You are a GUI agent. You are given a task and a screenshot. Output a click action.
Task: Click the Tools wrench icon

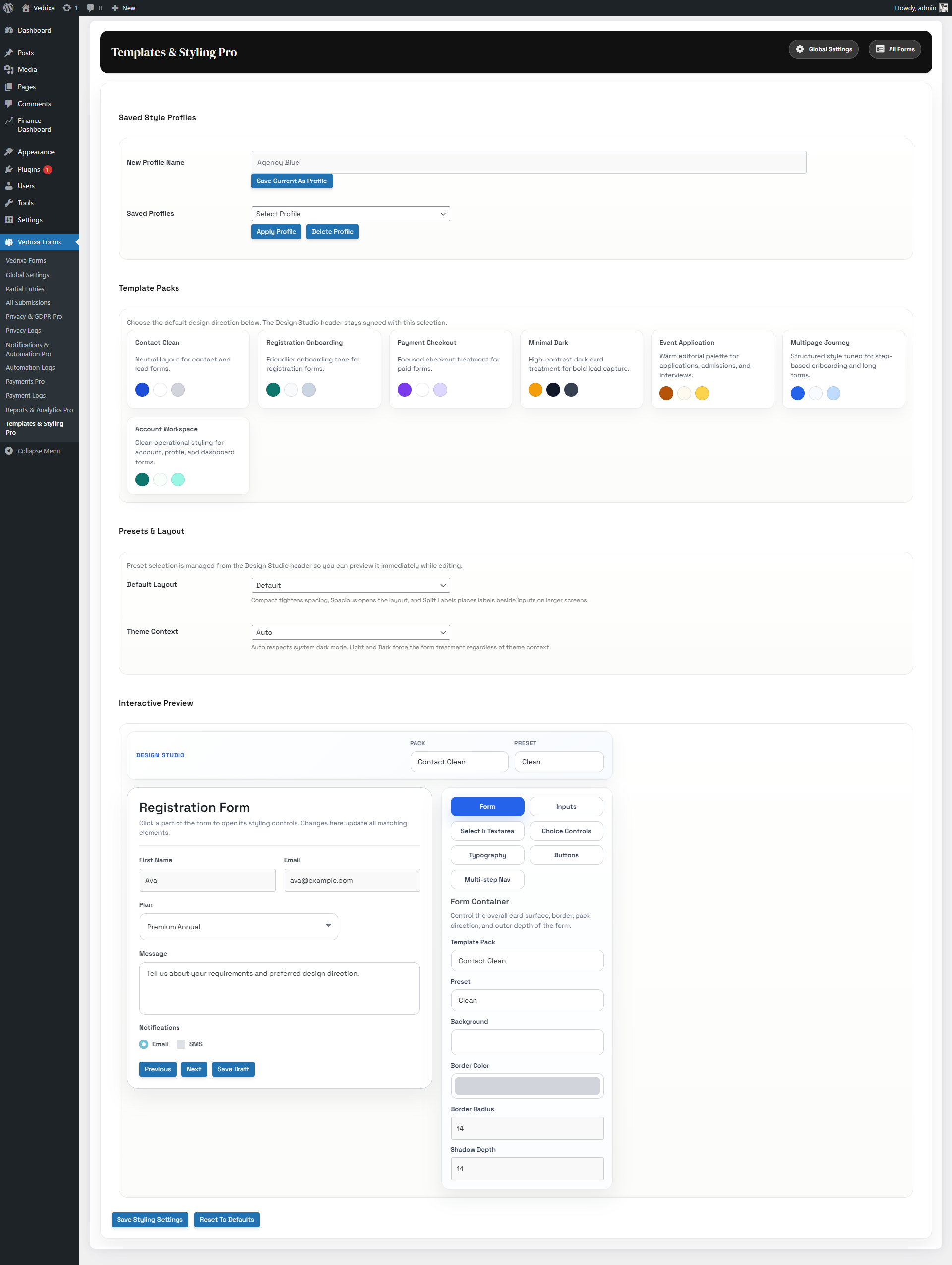[9, 203]
